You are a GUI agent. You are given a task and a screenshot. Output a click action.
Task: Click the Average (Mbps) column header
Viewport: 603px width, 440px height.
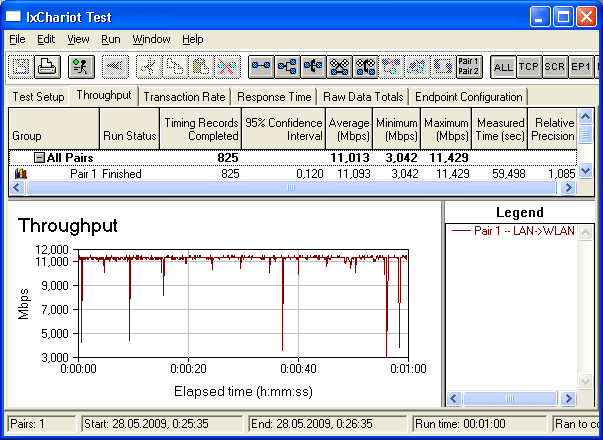[x=349, y=129]
